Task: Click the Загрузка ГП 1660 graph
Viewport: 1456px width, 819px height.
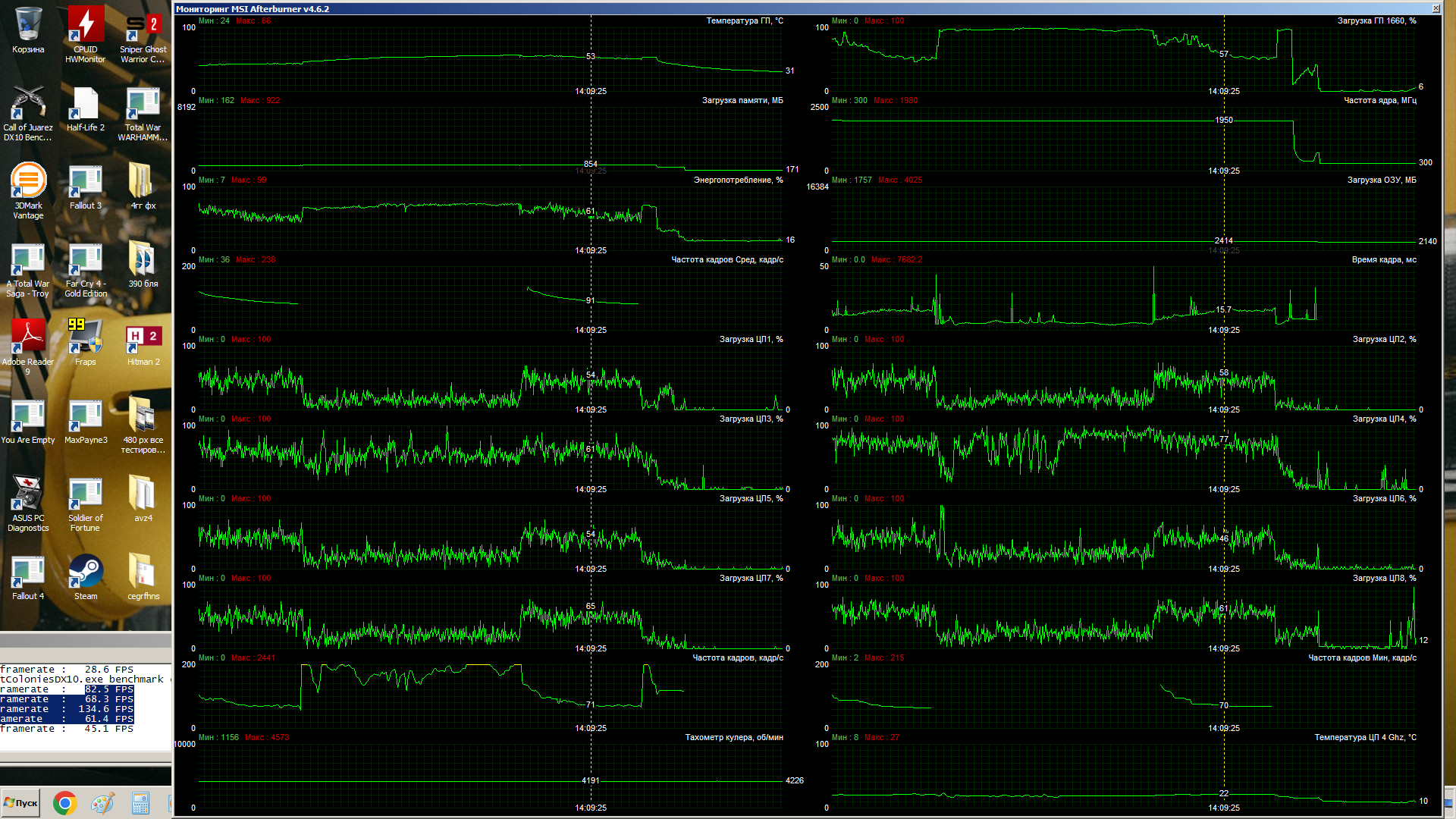Action: [1122, 59]
